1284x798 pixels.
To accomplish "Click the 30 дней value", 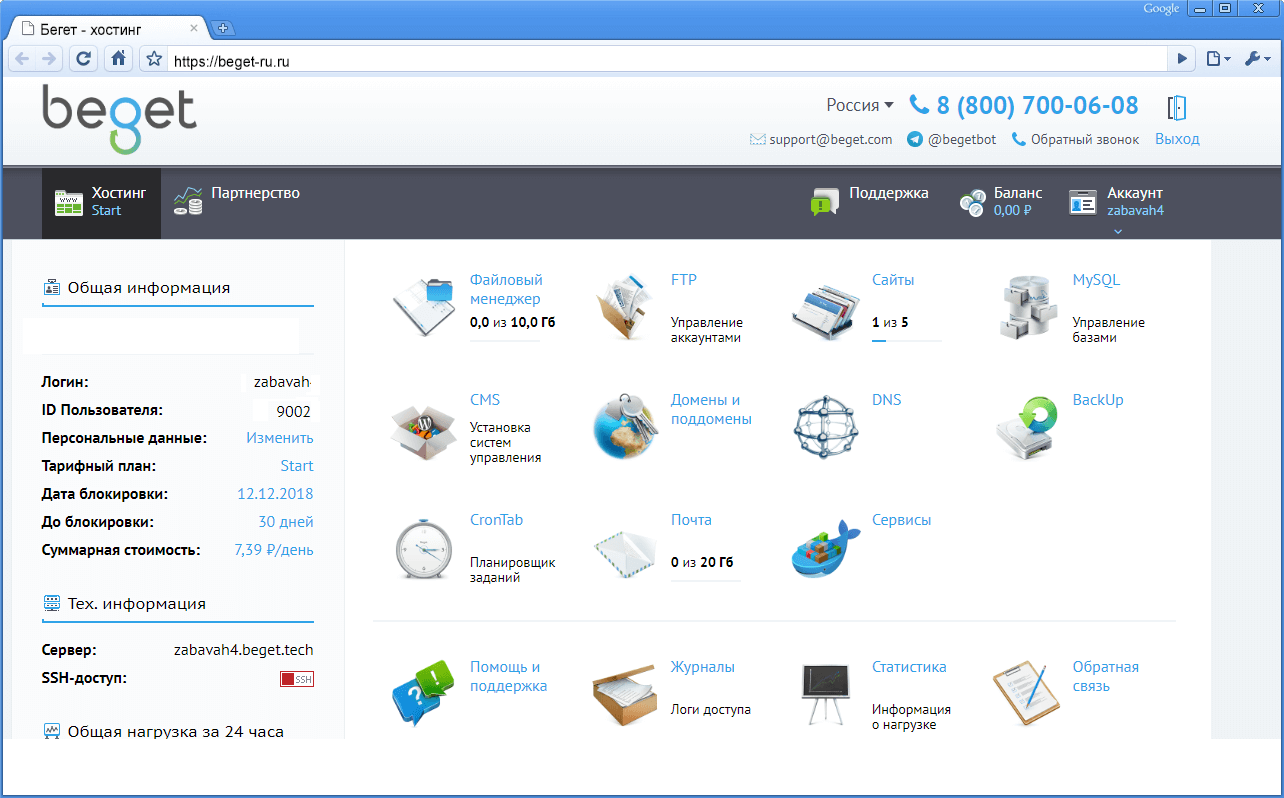I will [286, 522].
